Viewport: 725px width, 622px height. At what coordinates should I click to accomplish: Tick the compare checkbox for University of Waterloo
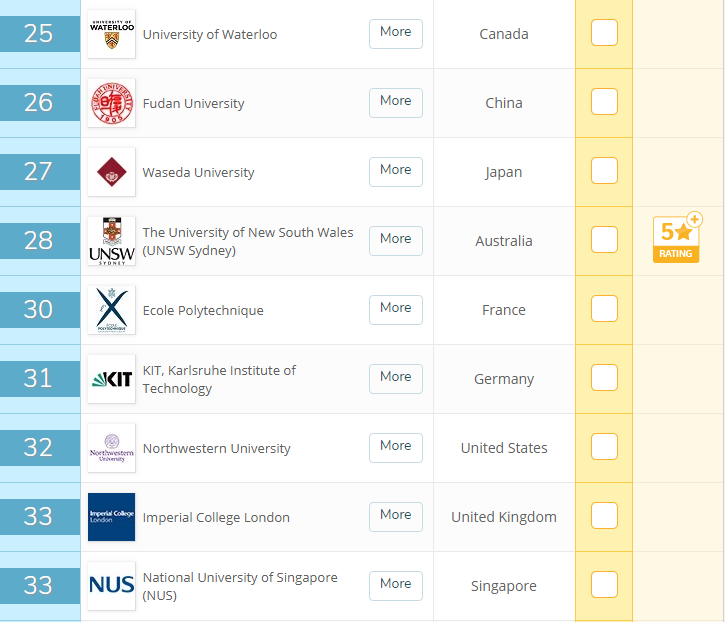[604, 33]
